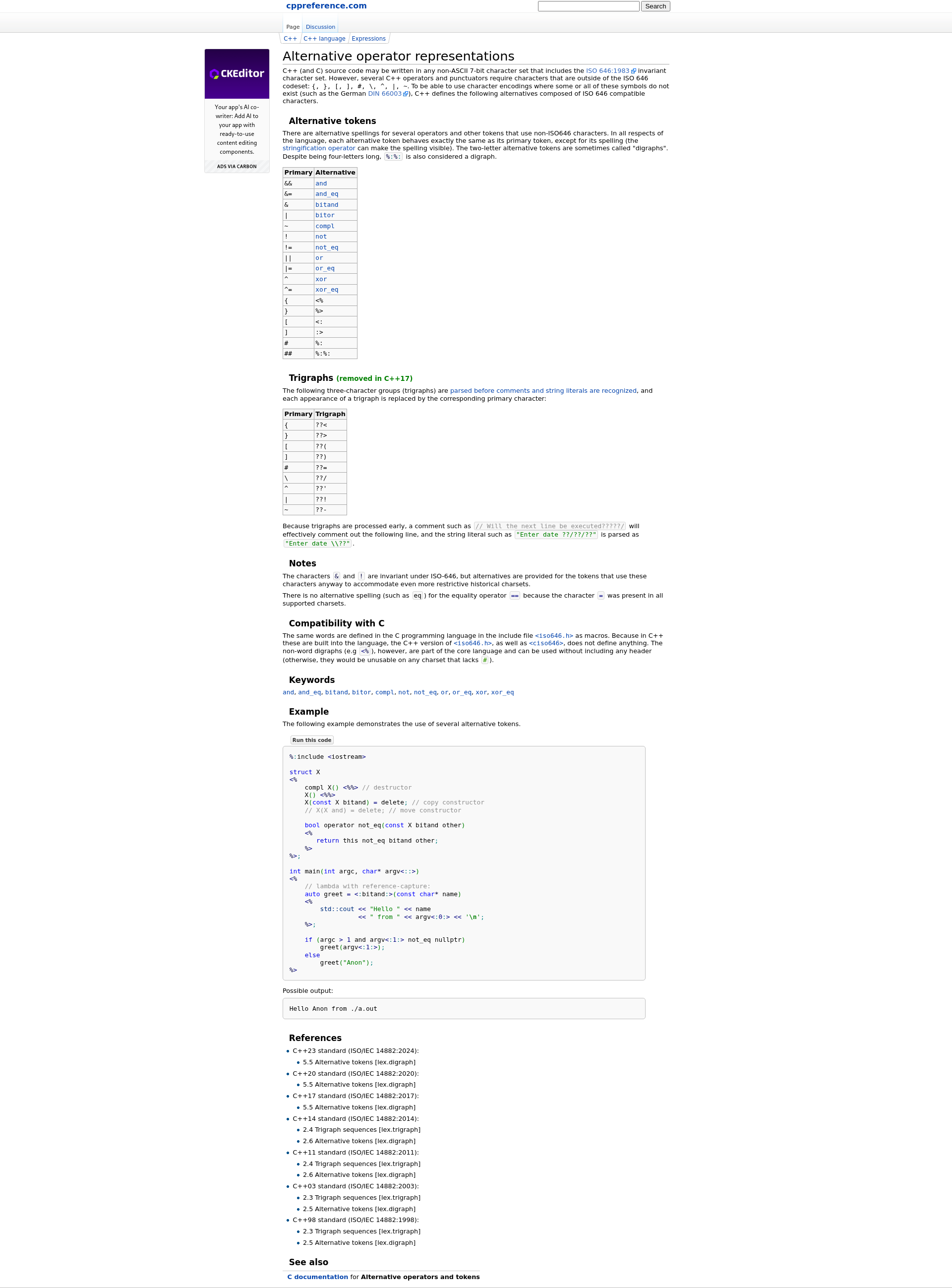Click external link icon after ISO 646:1983

pyautogui.click(x=633, y=71)
